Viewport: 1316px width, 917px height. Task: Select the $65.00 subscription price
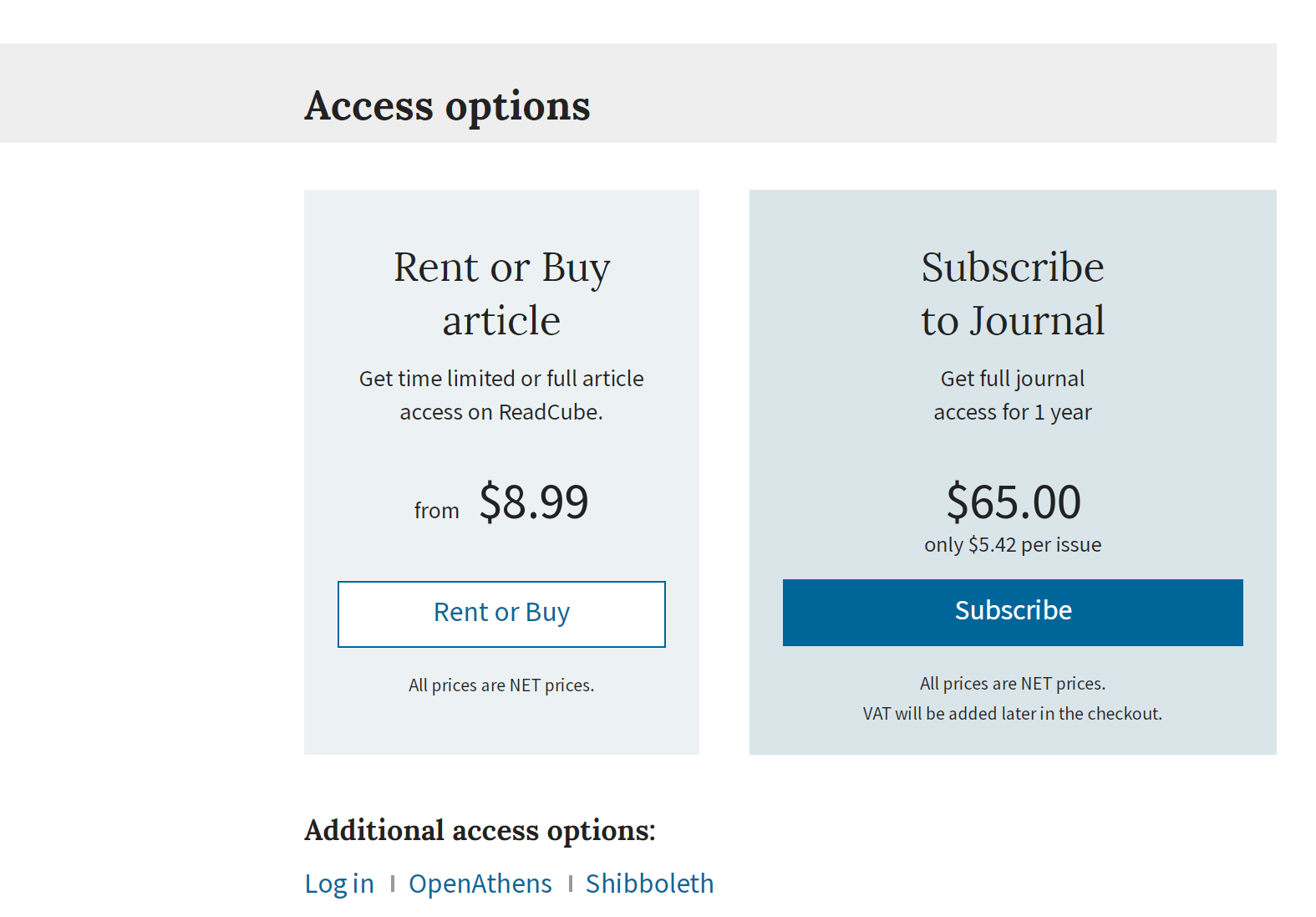[1014, 502]
